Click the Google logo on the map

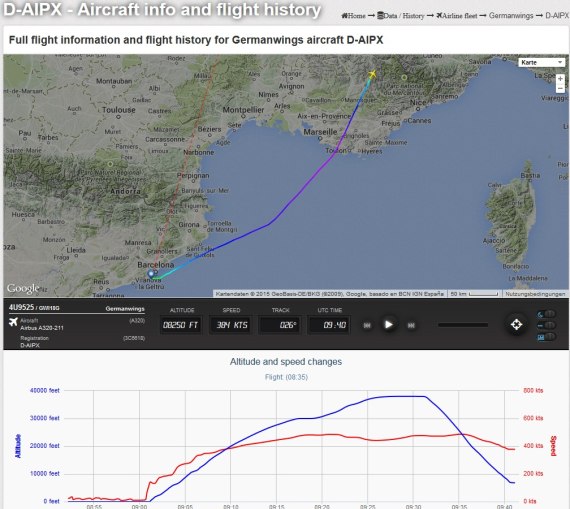(23, 288)
